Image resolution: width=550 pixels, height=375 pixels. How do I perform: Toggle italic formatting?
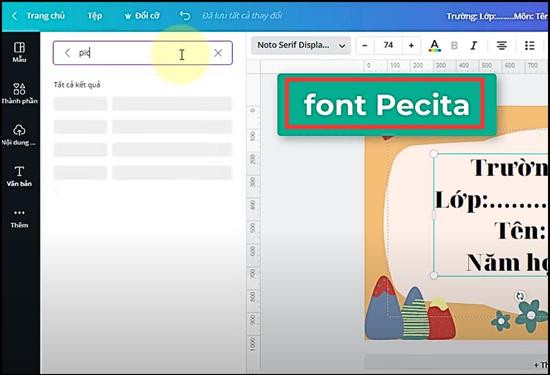pos(474,46)
